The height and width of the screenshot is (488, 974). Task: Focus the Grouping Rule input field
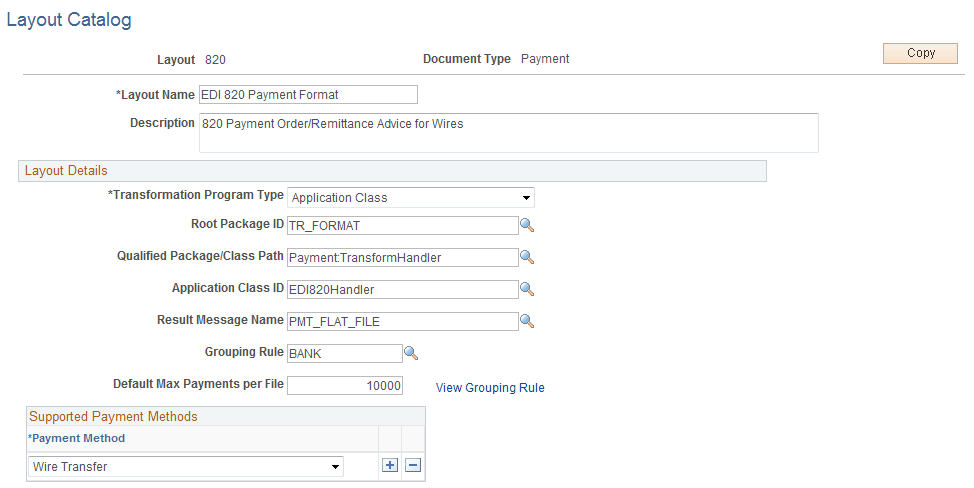click(344, 354)
